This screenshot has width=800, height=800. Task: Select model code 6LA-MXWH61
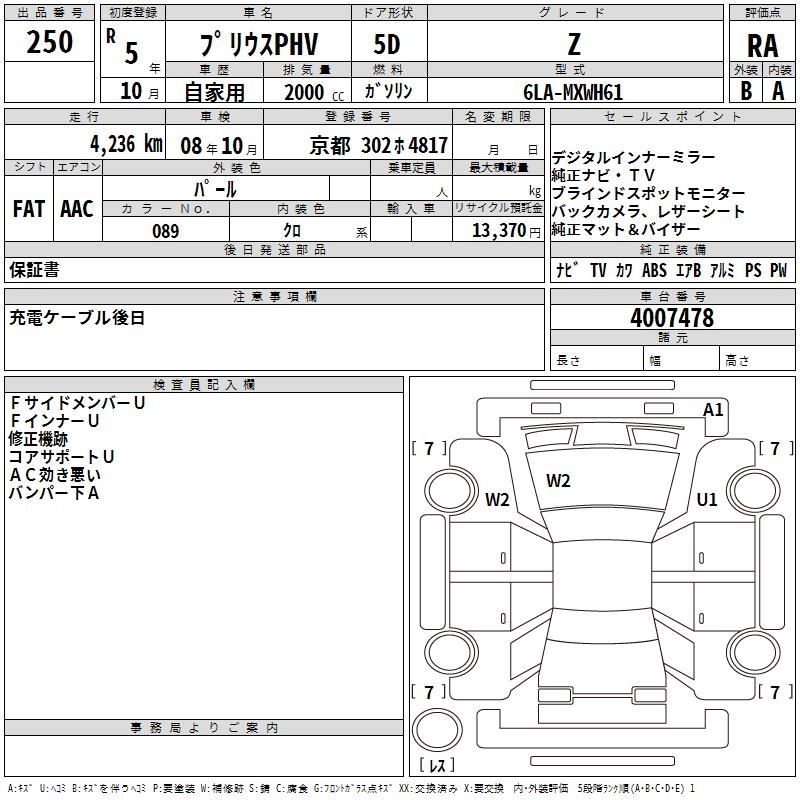click(x=573, y=92)
